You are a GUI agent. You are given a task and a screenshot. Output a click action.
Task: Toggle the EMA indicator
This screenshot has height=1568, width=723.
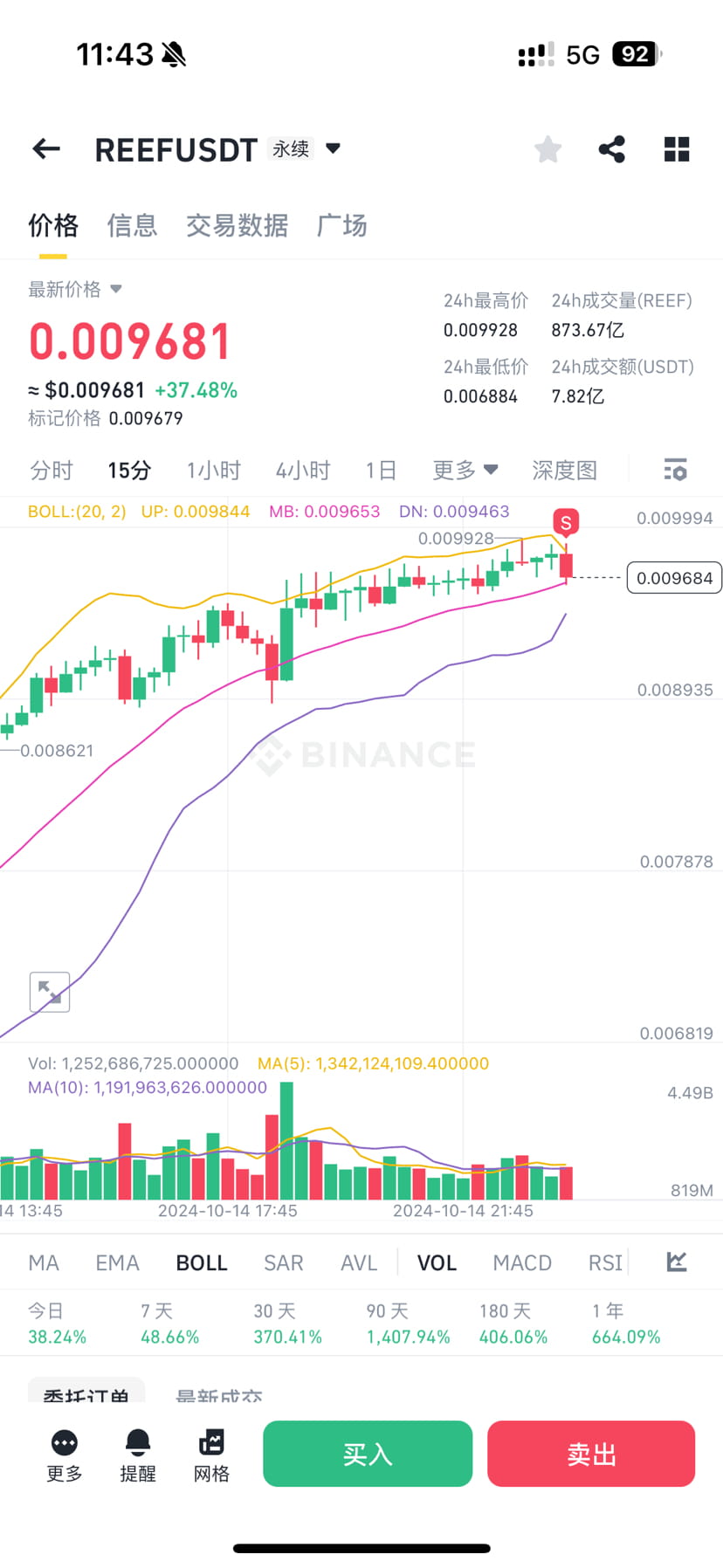[x=118, y=1262]
